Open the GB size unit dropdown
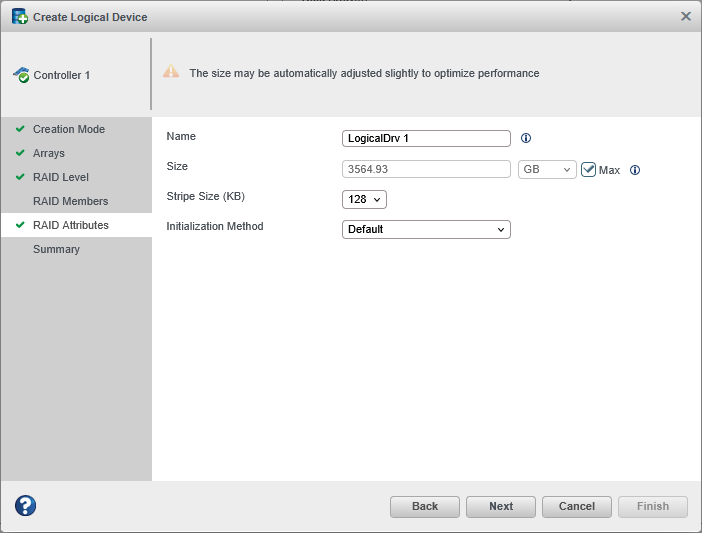Screen dimensions: 702x533 coord(547,169)
